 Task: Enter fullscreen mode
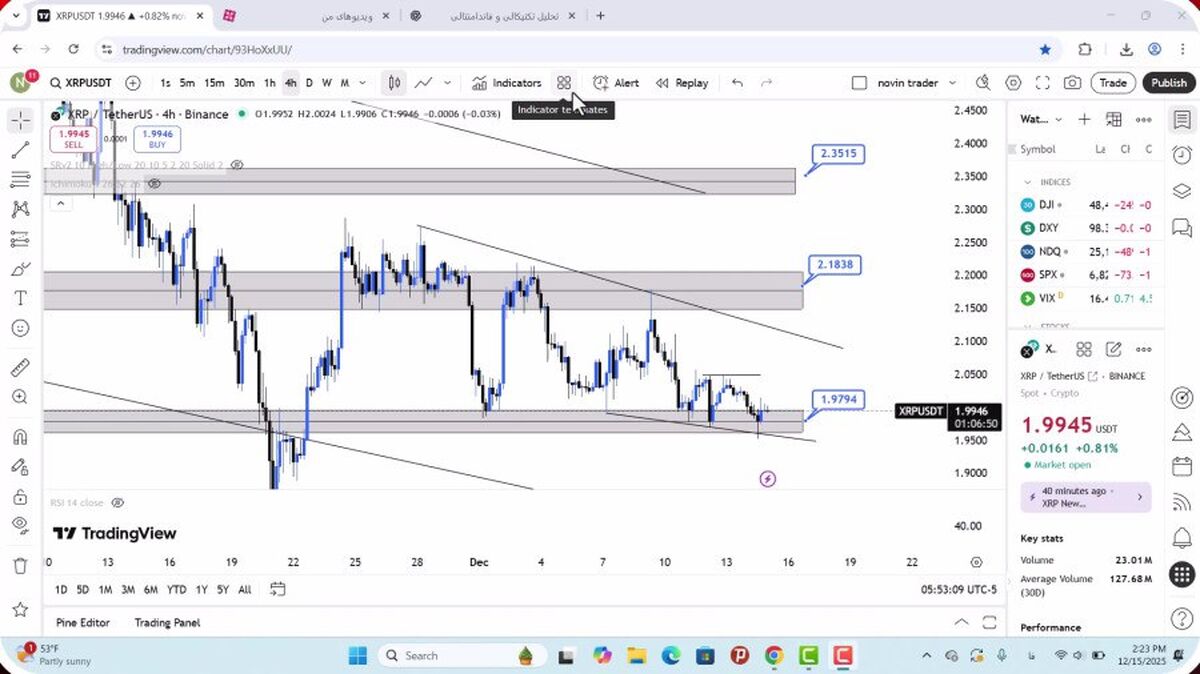pos(1042,83)
